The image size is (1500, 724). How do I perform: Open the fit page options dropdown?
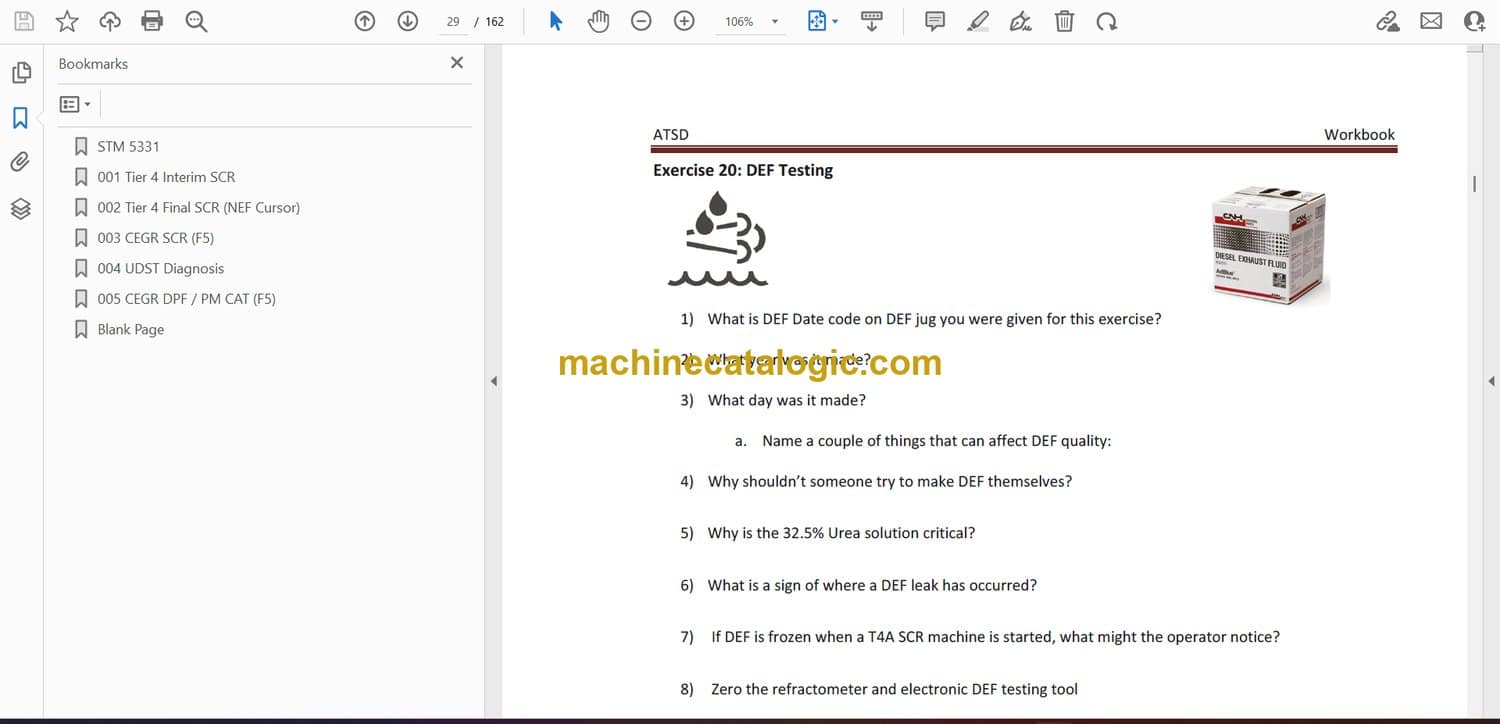click(x=823, y=21)
